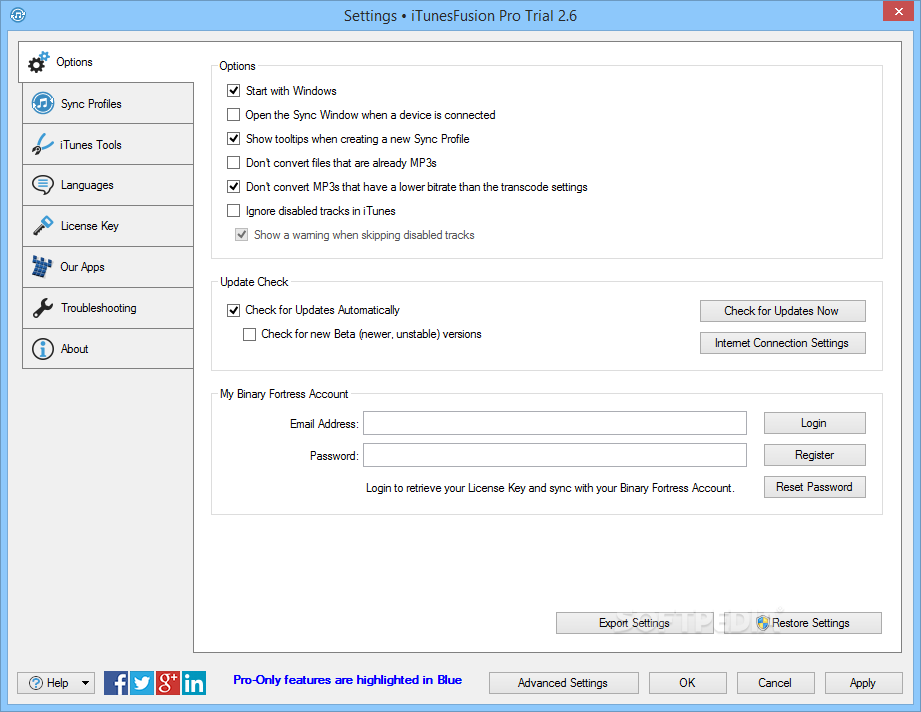Image resolution: width=921 pixels, height=712 pixels.
Task: Click the iTunesFusion title bar app icon
Action: [x=18, y=15]
